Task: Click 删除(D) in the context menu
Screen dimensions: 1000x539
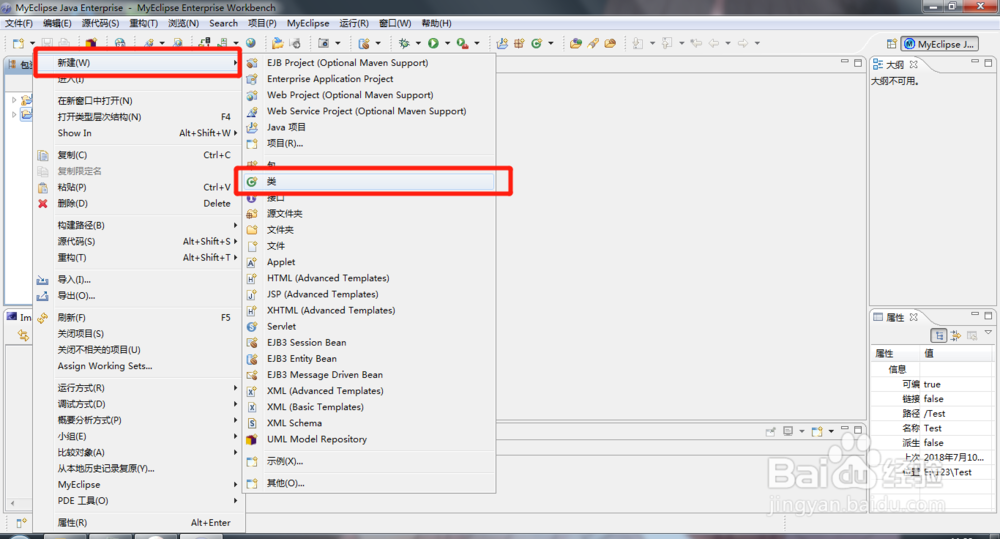Action: (x=137, y=203)
